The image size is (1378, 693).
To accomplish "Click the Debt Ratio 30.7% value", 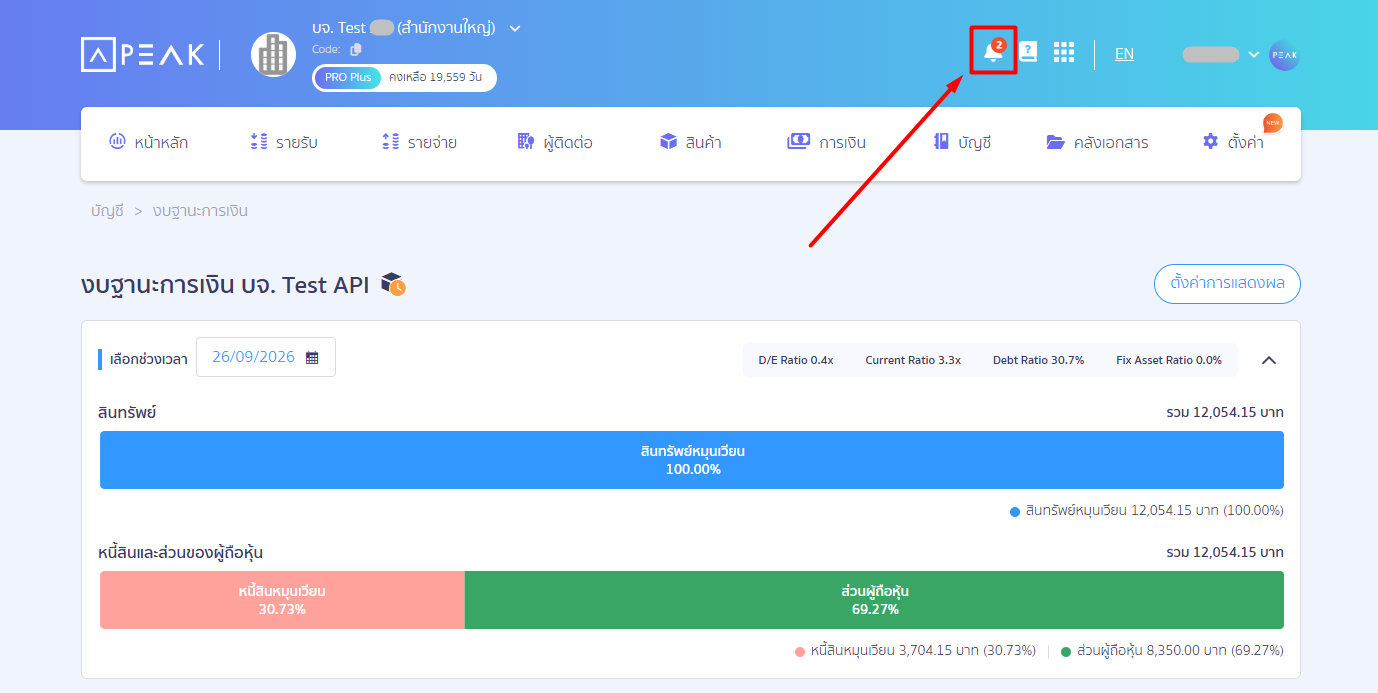I will [1038, 360].
